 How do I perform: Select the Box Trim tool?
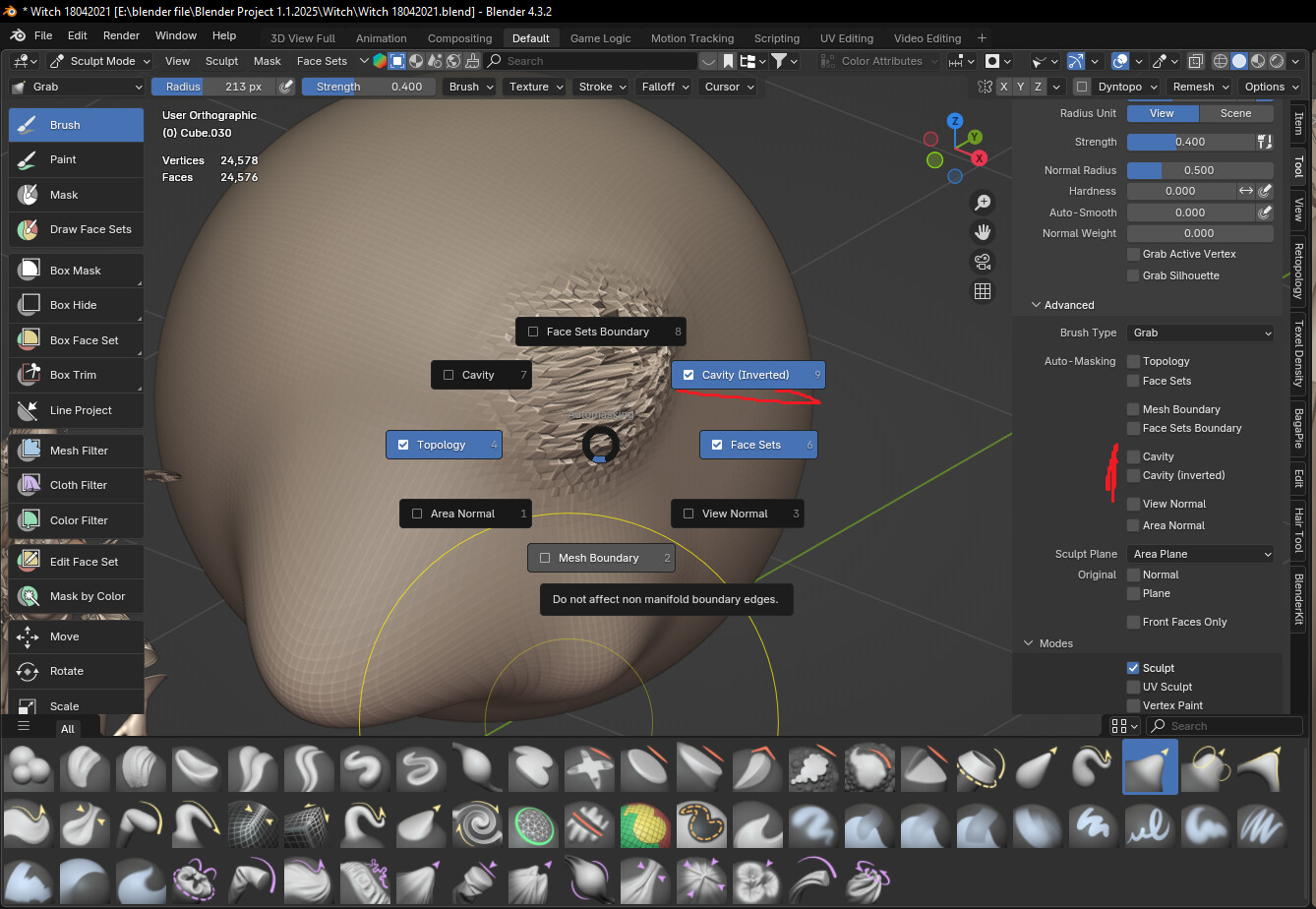pyautogui.click(x=77, y=375)
